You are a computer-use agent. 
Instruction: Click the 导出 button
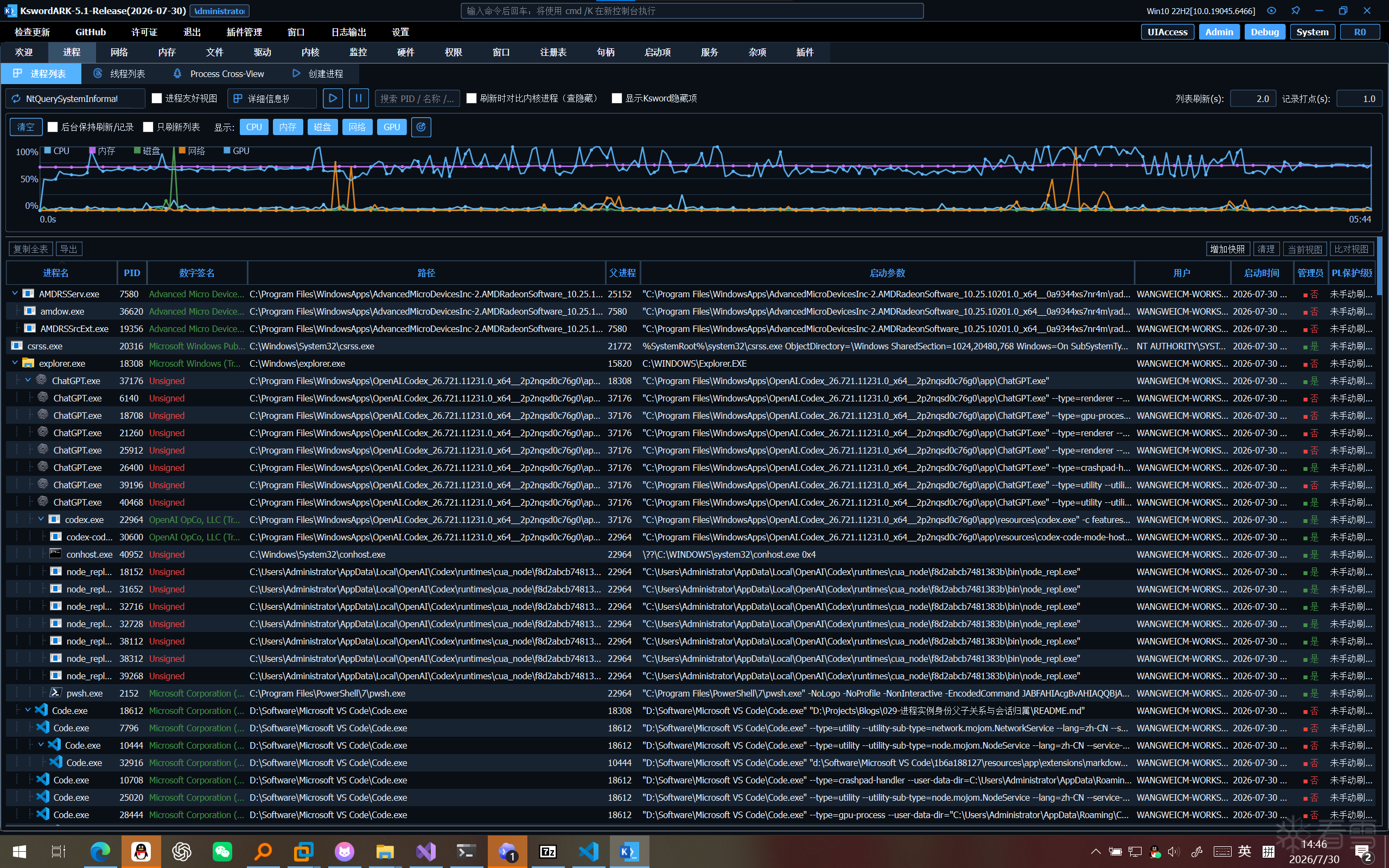click(x=69, y=249)
